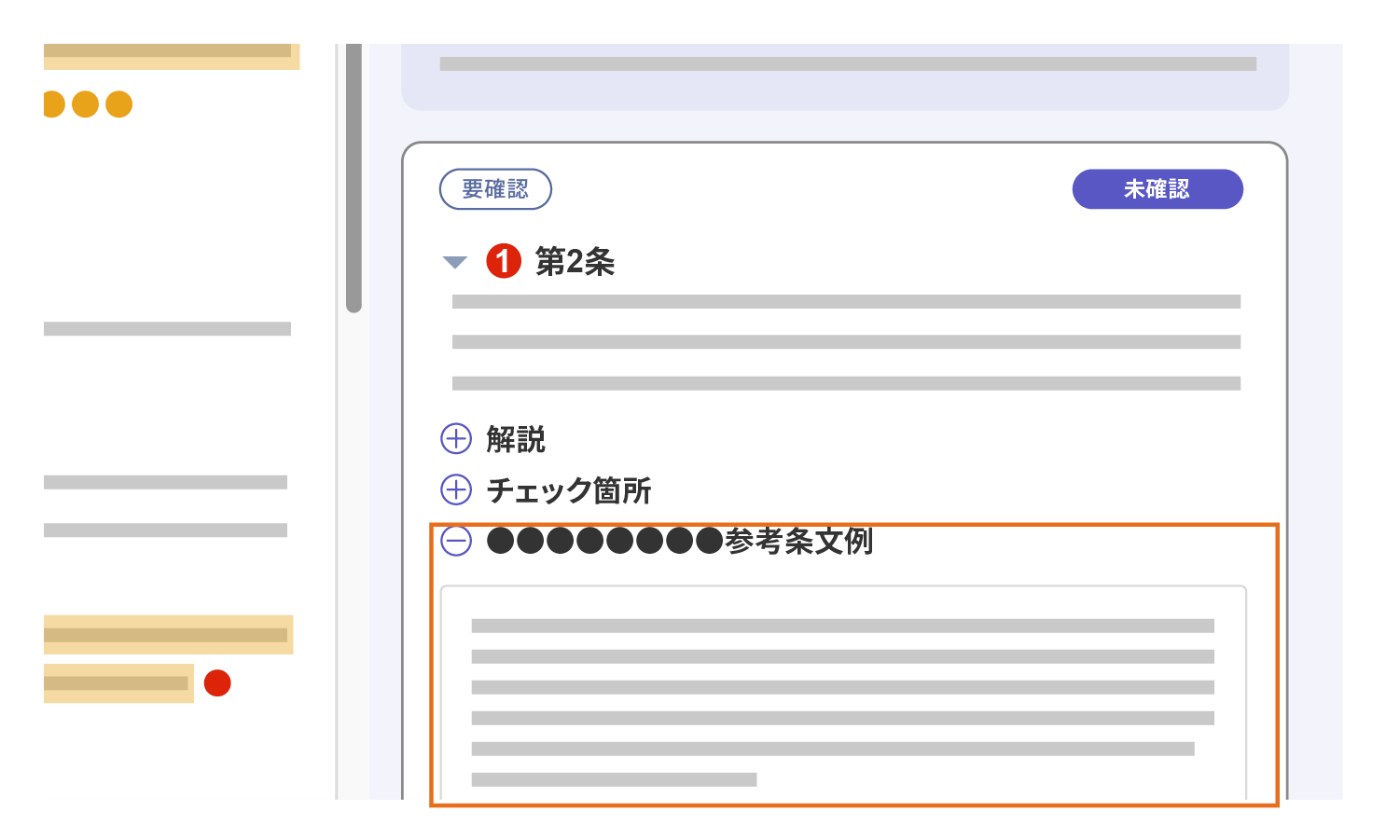Click the red dot marker in left panel

(217, 683)
